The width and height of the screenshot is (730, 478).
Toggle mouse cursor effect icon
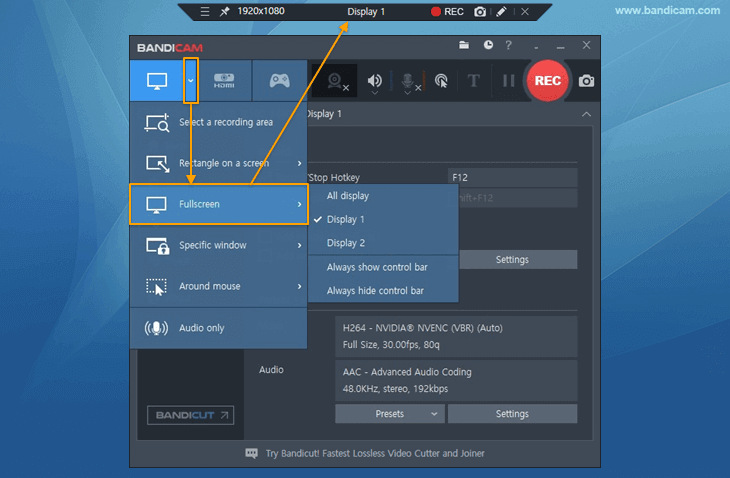tap(441, 81)
